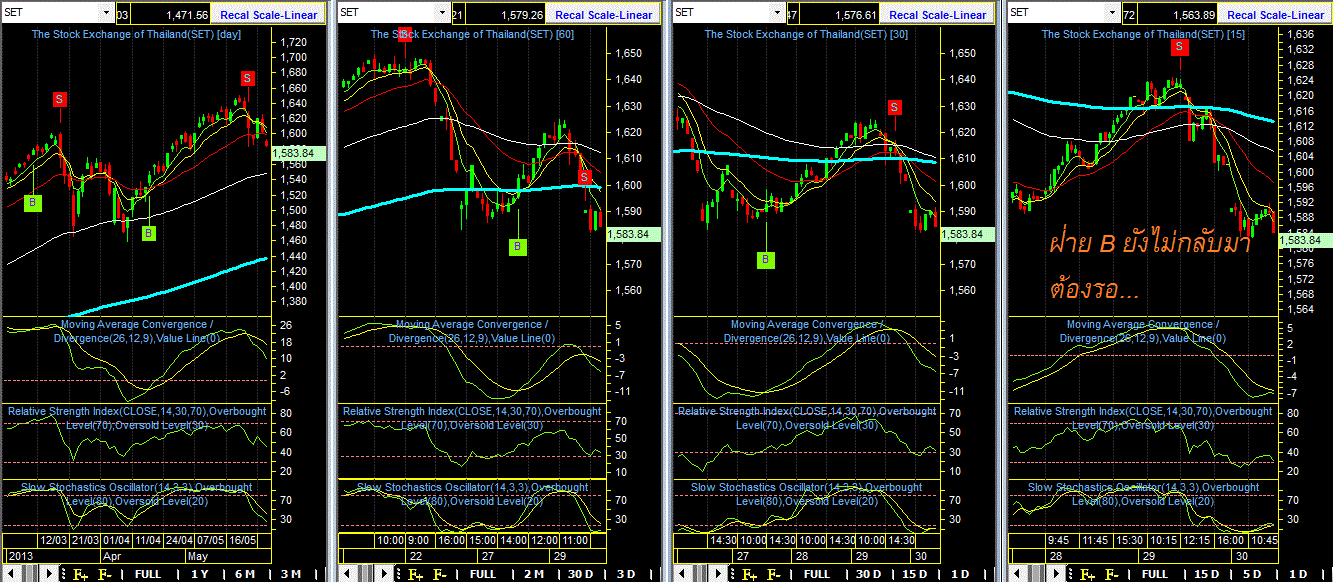Image resolution: width=1333 pixels, height=582 pixels.
Task: Select 3 M range on the day chart
Action: pyautogui.click(x=291, y=574)
